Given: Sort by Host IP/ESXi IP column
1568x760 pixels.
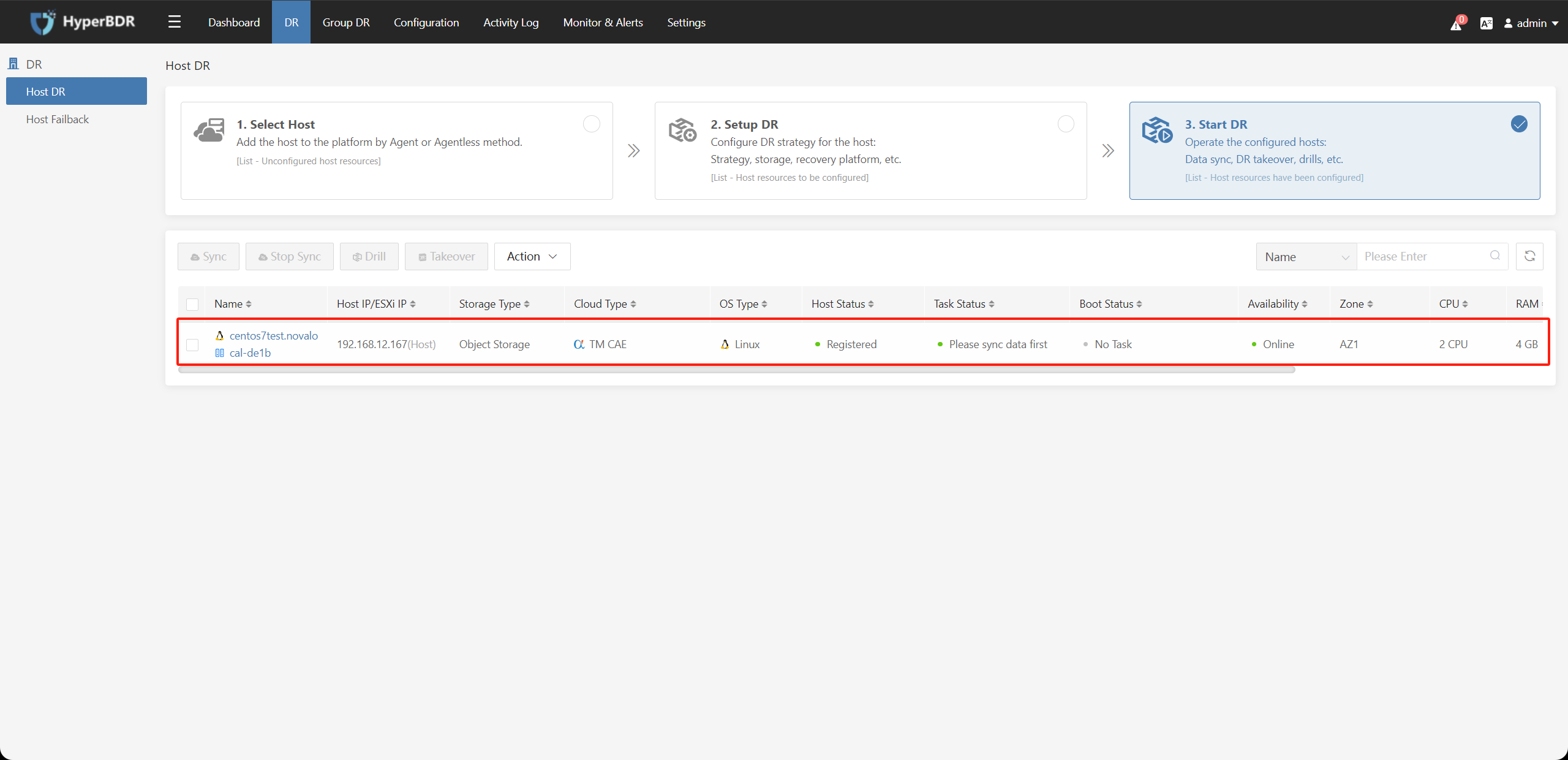Looking at the screenshot, I should (x=413, y=304).
